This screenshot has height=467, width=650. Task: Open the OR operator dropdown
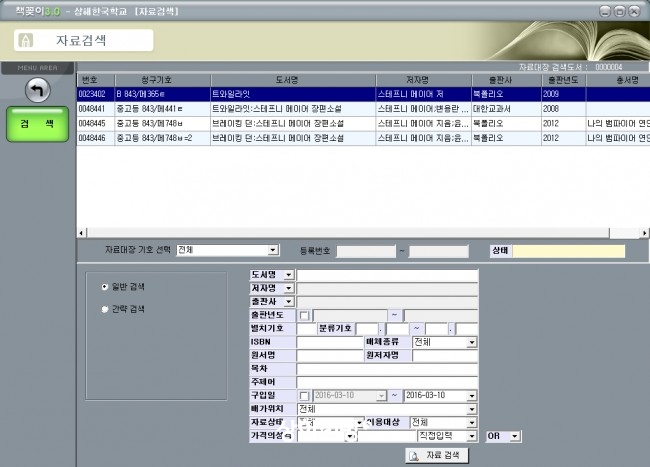click(514, 436)
